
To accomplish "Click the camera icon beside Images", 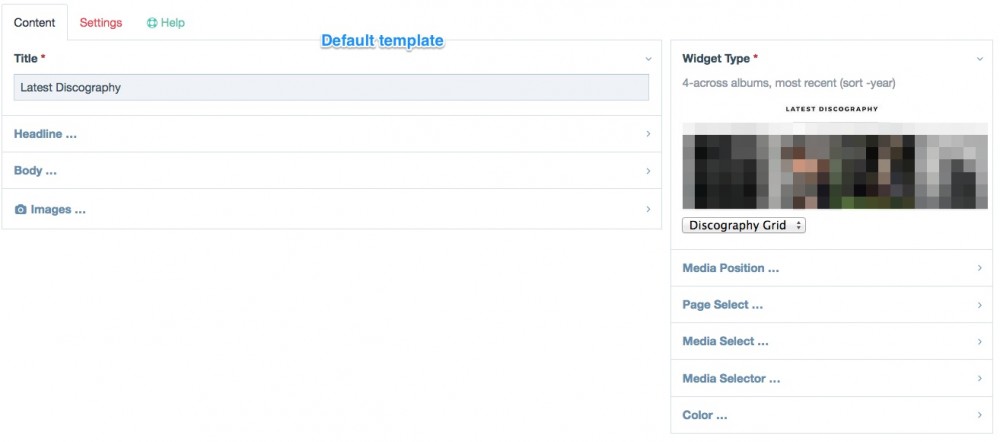I will point(20,209).
